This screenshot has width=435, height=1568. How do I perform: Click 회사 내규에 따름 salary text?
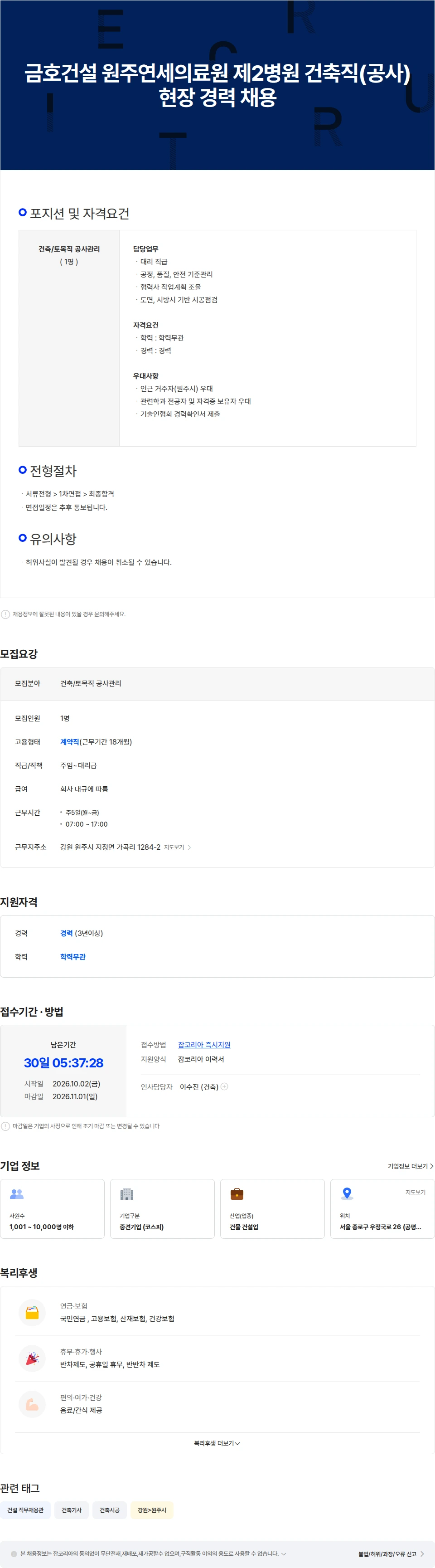(x=84, y=789)
